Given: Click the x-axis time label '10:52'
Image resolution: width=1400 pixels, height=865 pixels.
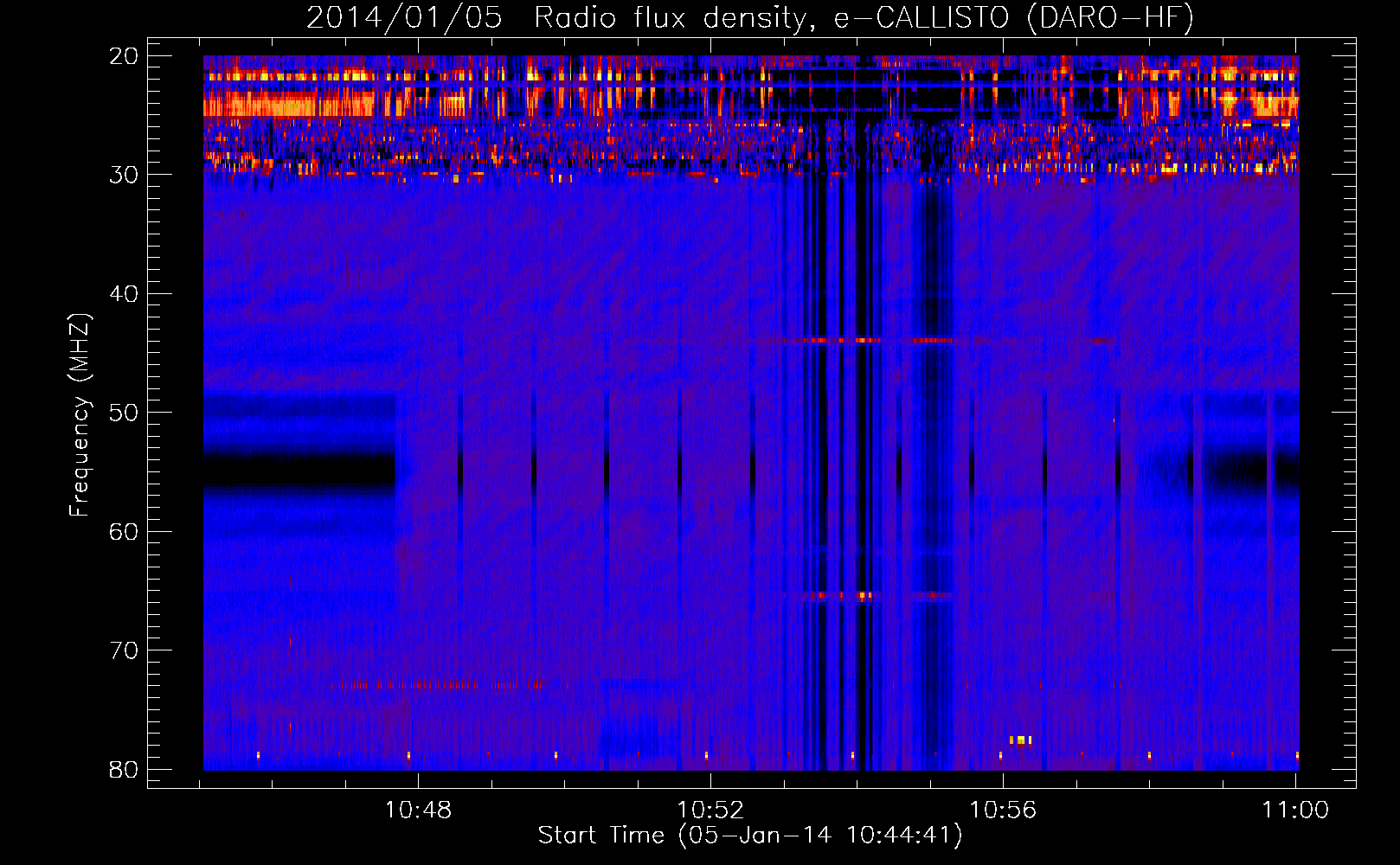Looking at the screenshot, I should pyautogui.click(x=710, y=811).
